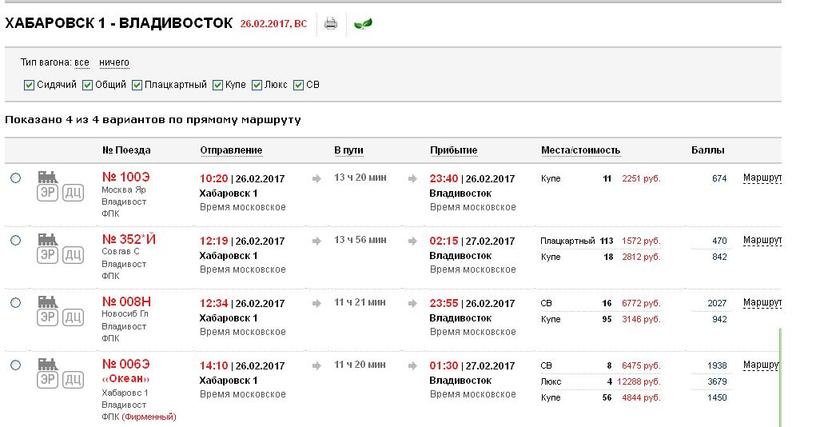Click the ДЦ badge for train 352*Й
This screenshot has width=820, height=427.
click(x=73, y=256)
